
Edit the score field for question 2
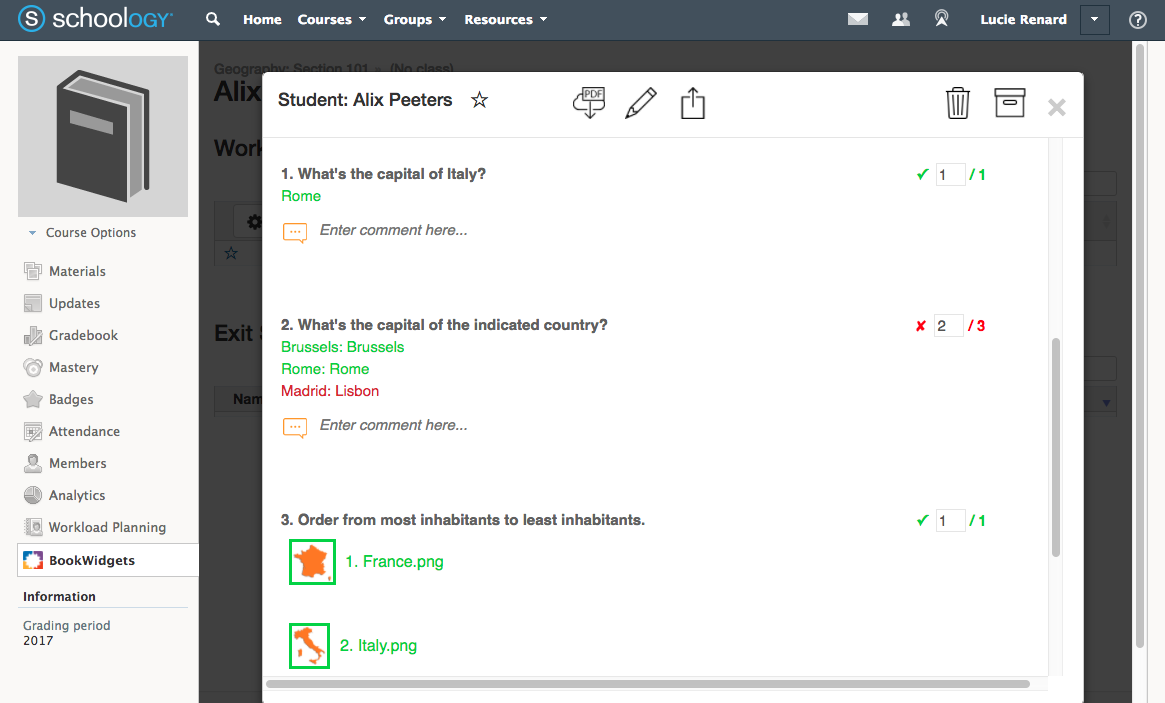tap(948, 325)
